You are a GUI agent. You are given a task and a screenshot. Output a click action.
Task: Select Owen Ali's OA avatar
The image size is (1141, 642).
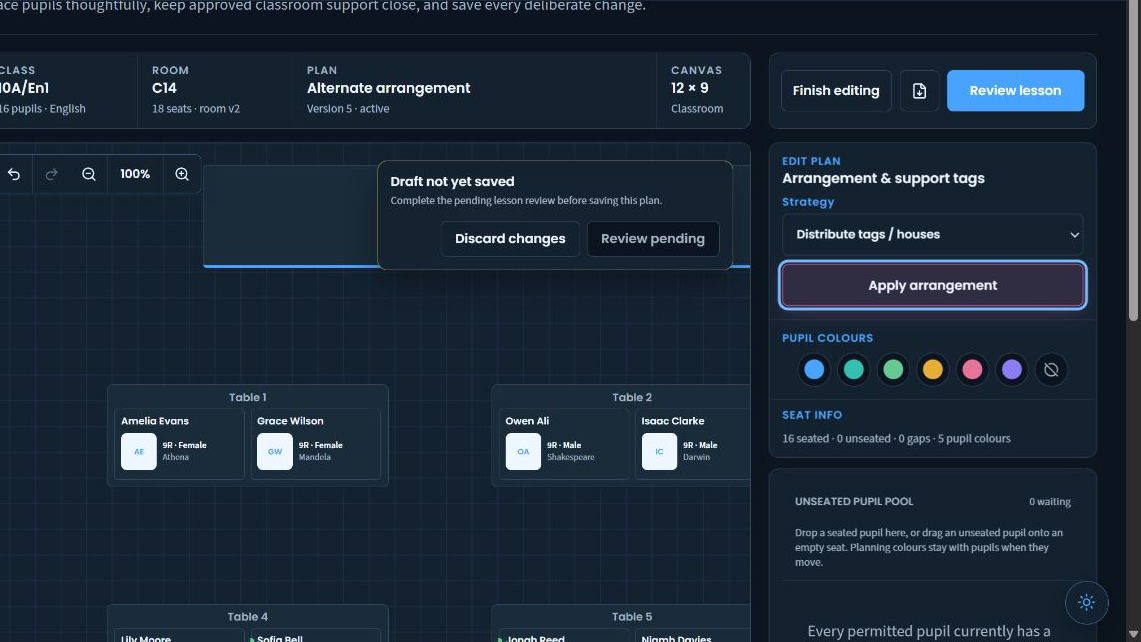(523, 451)
